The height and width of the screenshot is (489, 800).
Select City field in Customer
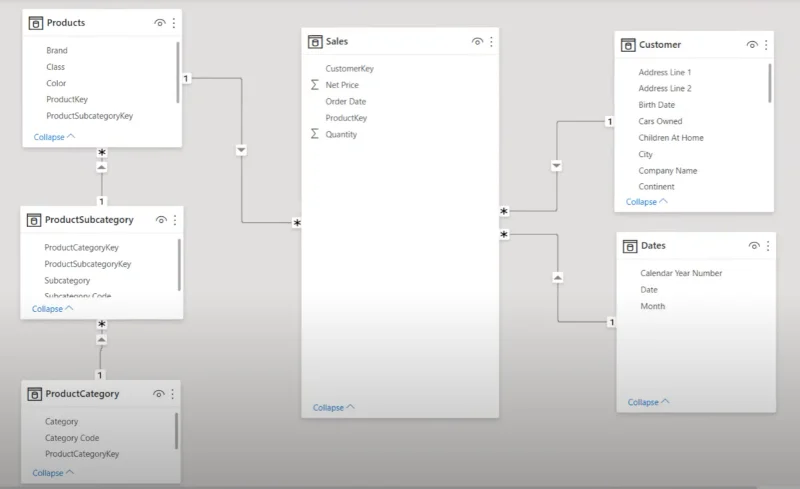645,154
